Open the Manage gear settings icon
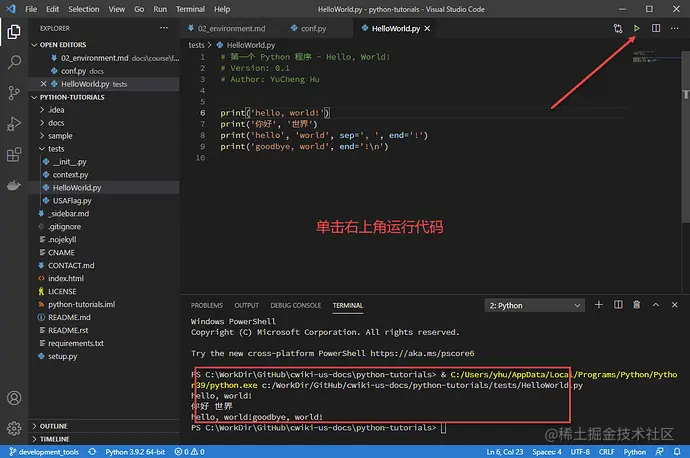This screenshot has height=458, width=690. coord(14,428)
